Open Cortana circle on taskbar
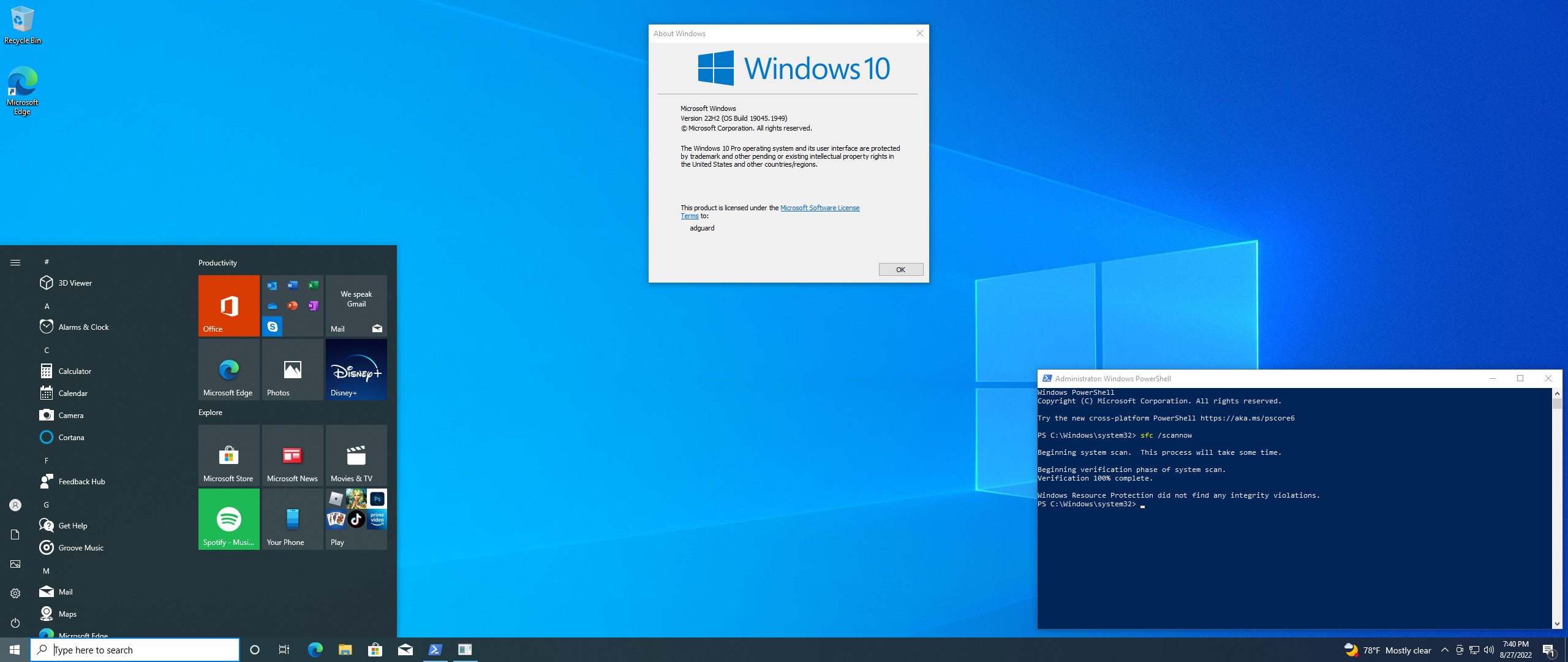This screenshot has width=1568, height=662. coord(255,650)
